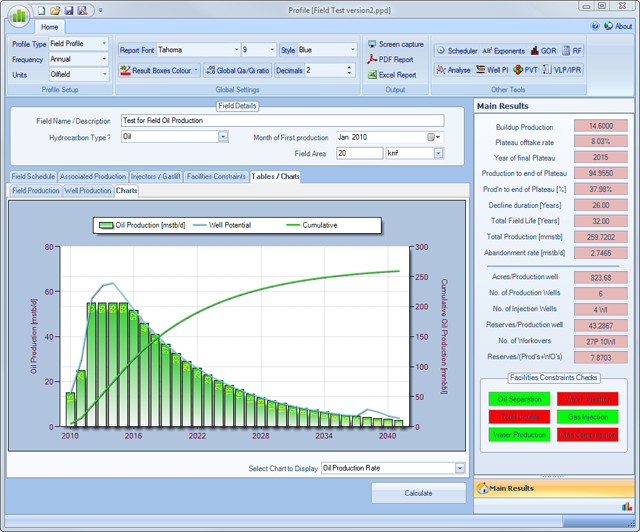This screenshot has height=532, width=640.
Task: Open file using folder icon
Action: pos(55,11)
